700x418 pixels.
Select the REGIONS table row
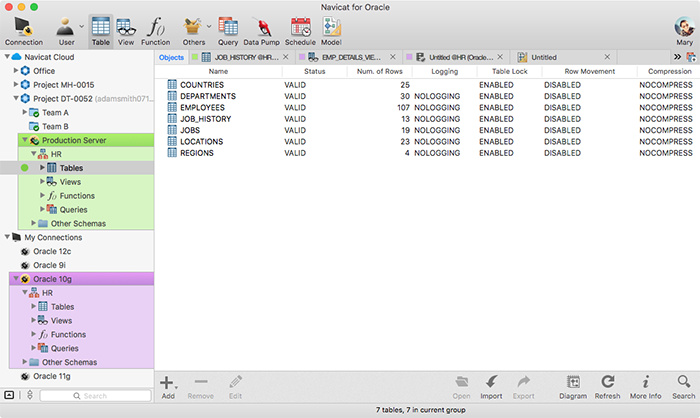(x=427, y=153)
